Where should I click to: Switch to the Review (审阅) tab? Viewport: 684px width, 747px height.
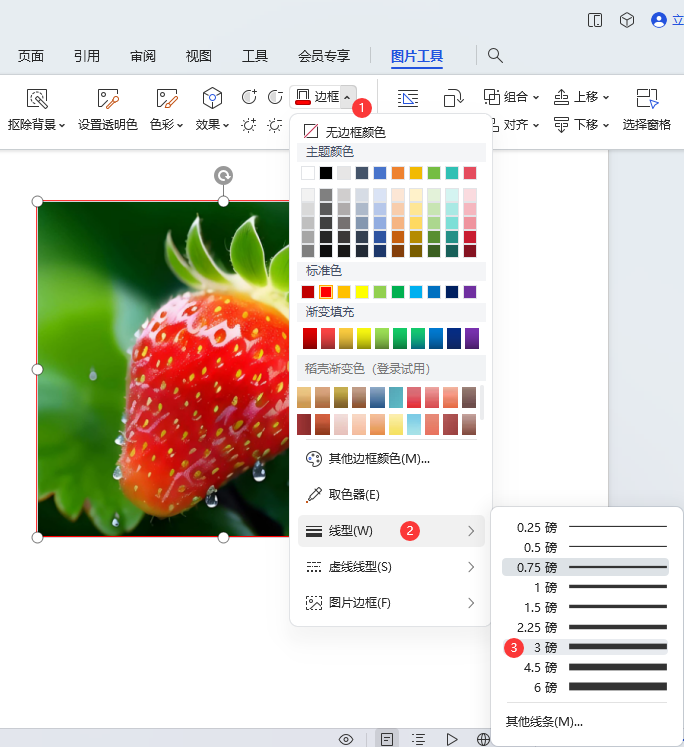142,56
